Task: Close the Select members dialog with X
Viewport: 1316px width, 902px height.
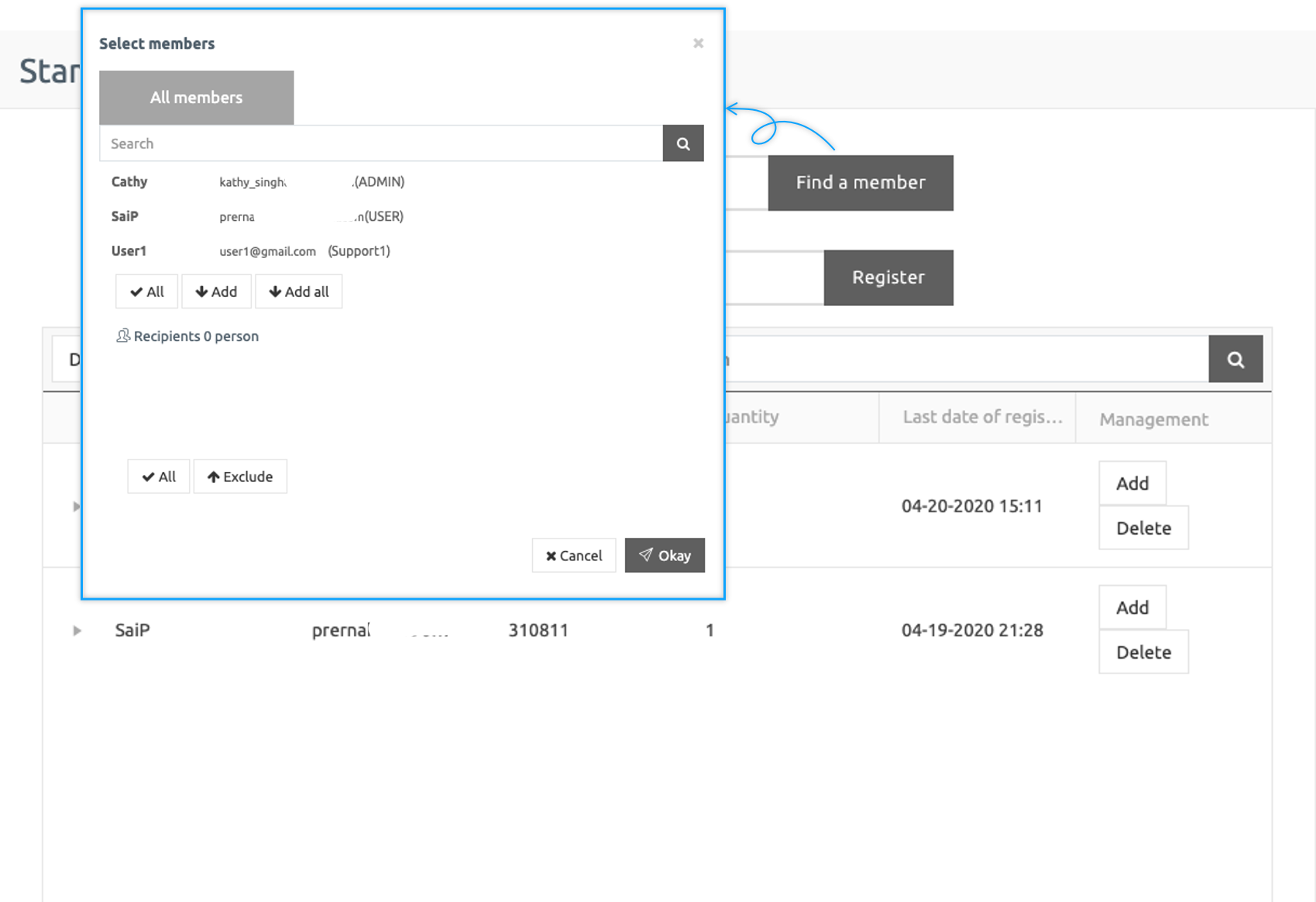Action: [698, 43]
